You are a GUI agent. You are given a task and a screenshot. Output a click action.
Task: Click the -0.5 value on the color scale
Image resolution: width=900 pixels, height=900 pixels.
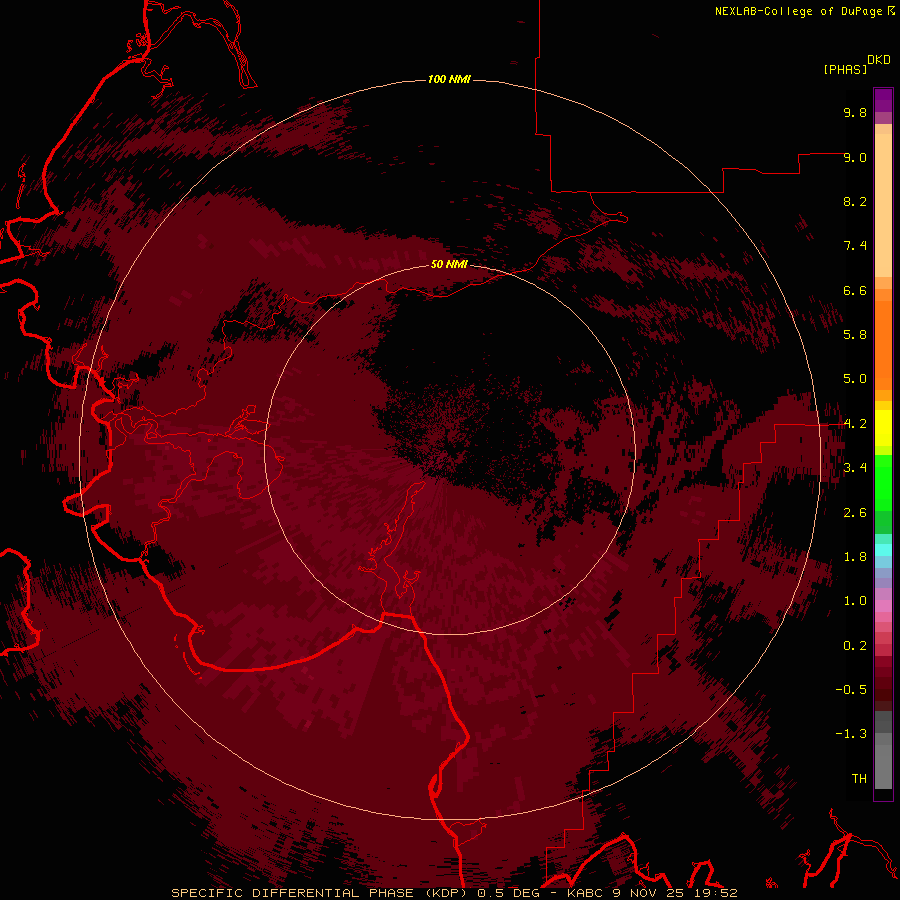(x=851, y=690)
